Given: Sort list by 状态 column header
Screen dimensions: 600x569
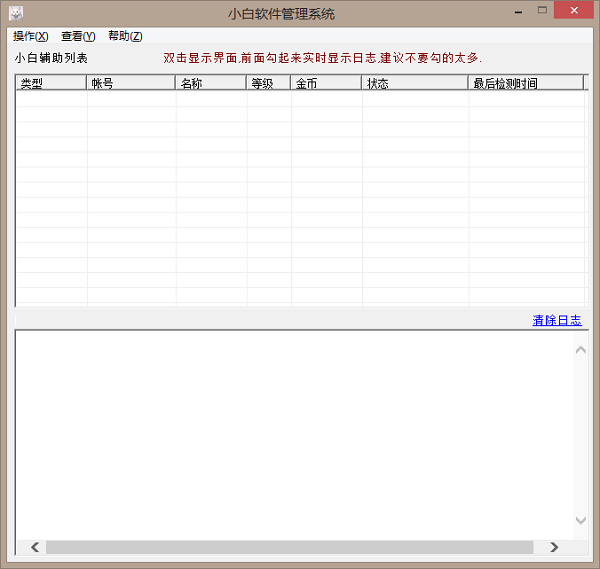Looking at the screenshot, I should point(415,83).
